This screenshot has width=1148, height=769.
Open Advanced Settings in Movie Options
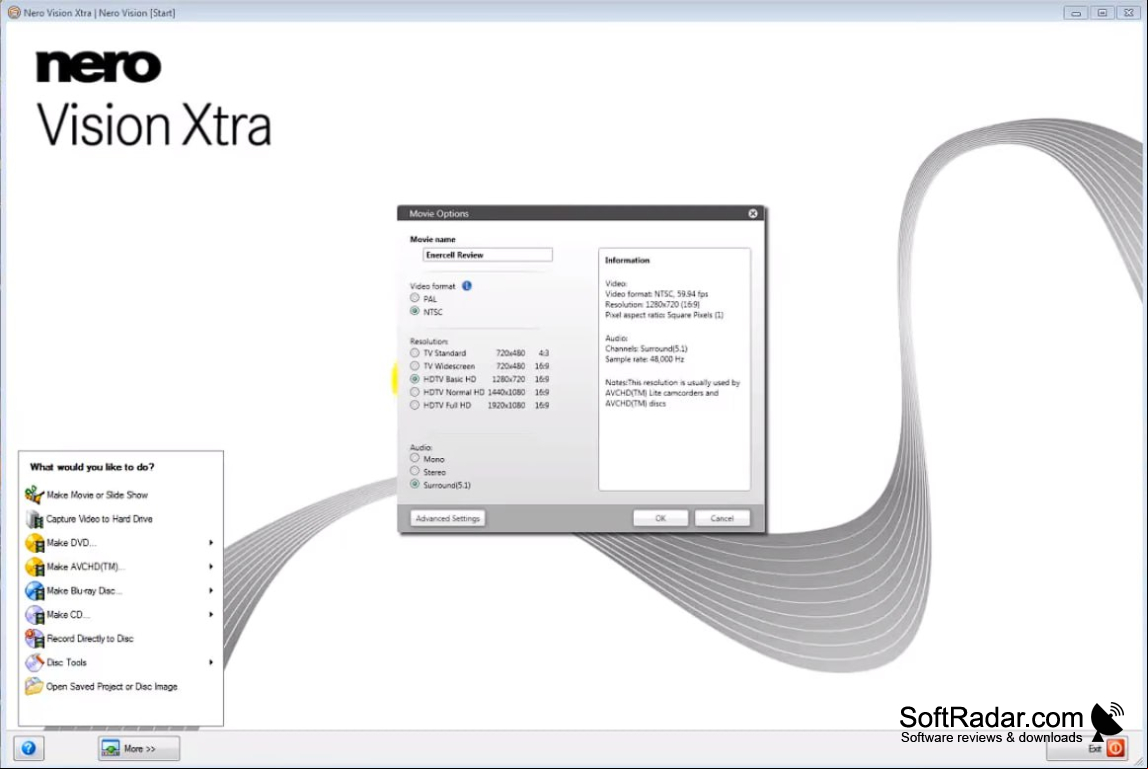[447, 519]
